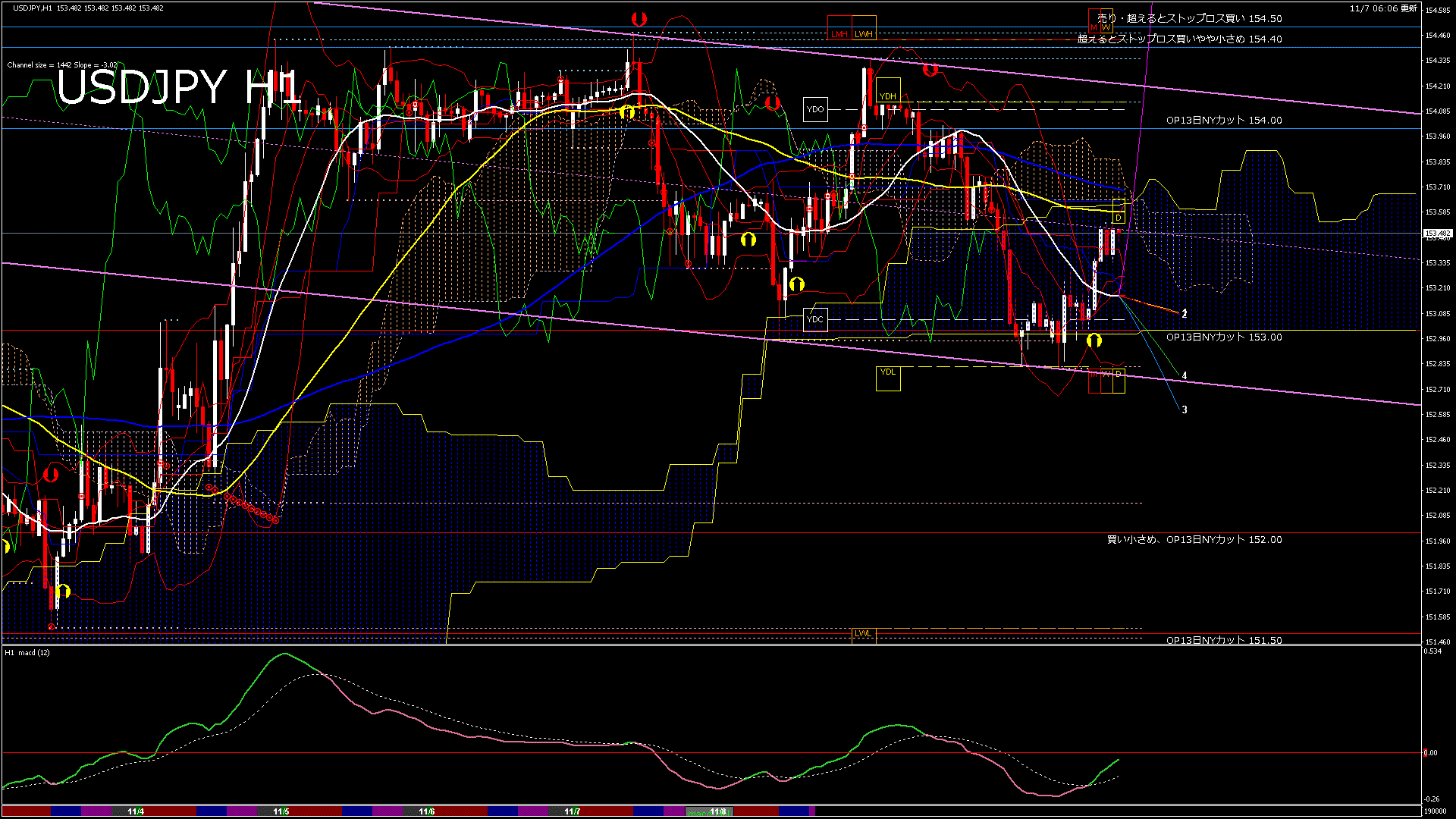
Task: Select the 買い小さめ 152.00 order label
Action: [x=1194, y=539]
